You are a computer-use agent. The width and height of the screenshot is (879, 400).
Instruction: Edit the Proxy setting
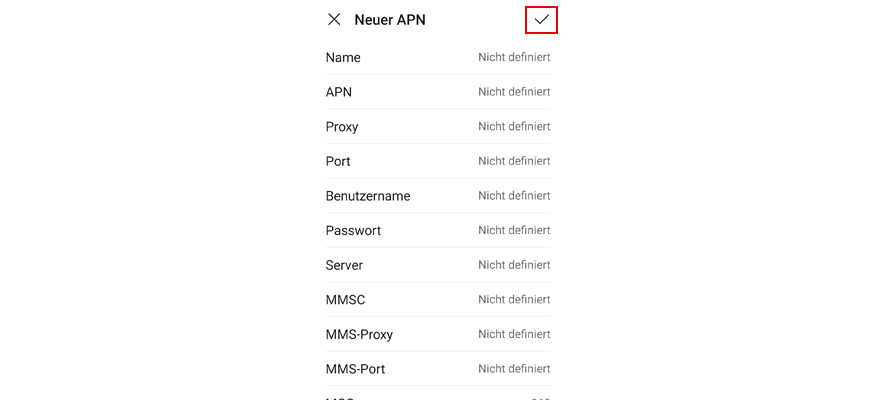point(342,127)
